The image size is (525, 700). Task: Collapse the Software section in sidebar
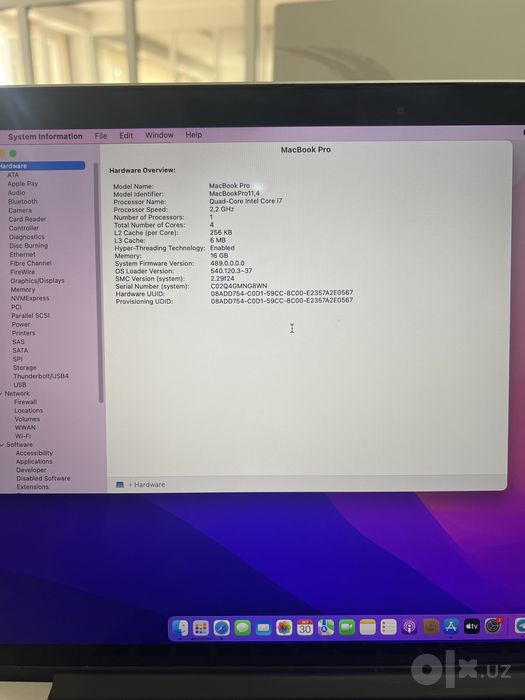point(3,445)
